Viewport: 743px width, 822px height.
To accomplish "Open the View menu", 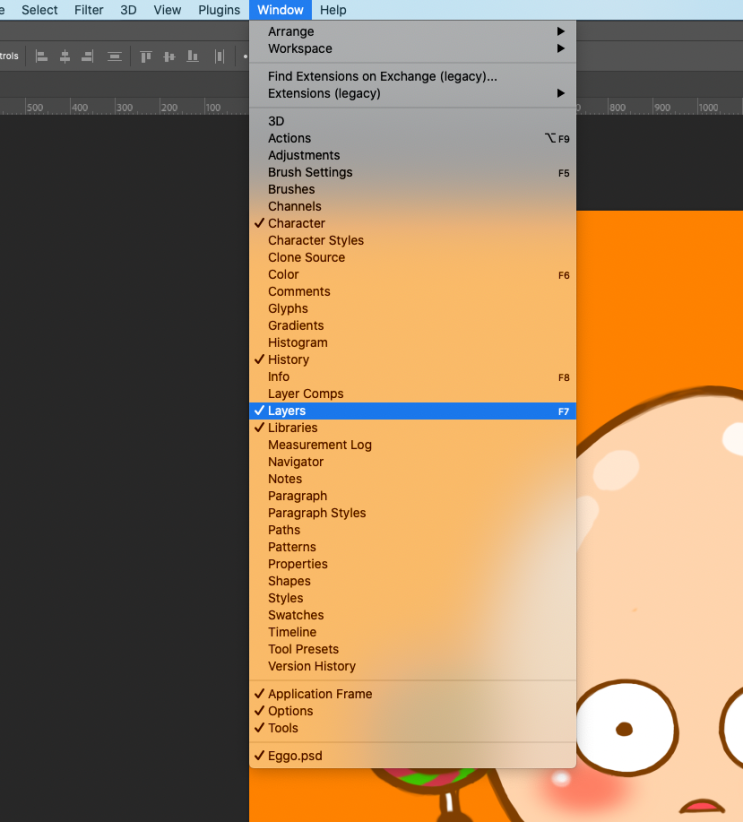I will 167,10.
